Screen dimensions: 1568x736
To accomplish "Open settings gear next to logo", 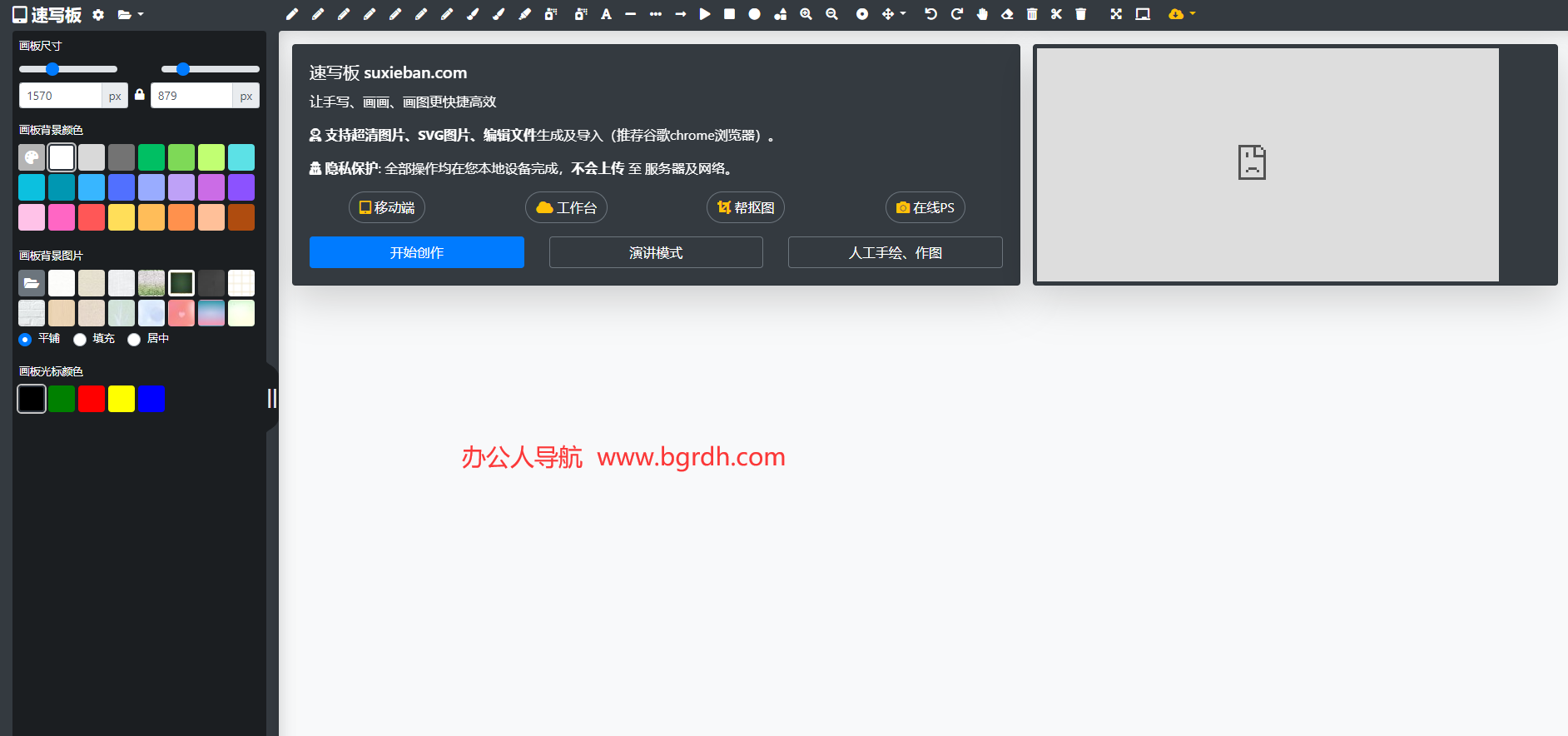I will pyautogui.click(x=98, y=15).
